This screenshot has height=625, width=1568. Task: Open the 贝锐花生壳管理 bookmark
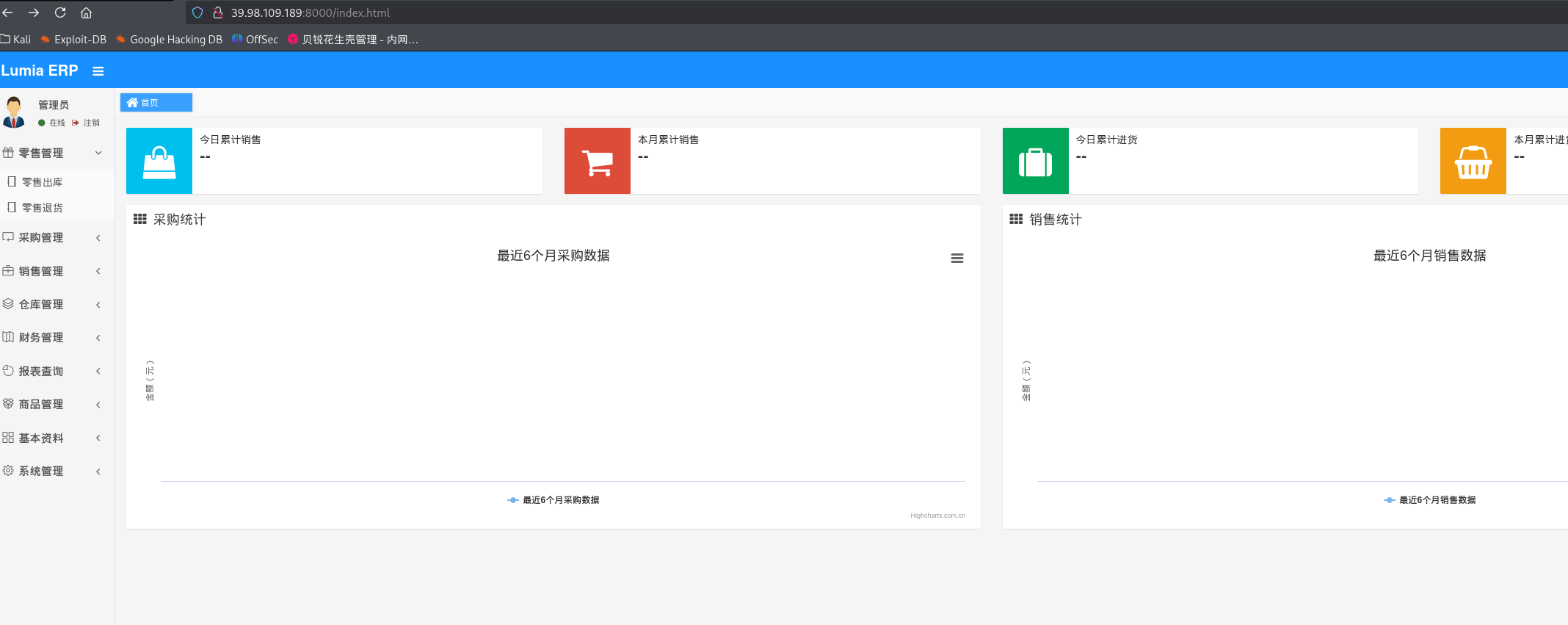353,40
